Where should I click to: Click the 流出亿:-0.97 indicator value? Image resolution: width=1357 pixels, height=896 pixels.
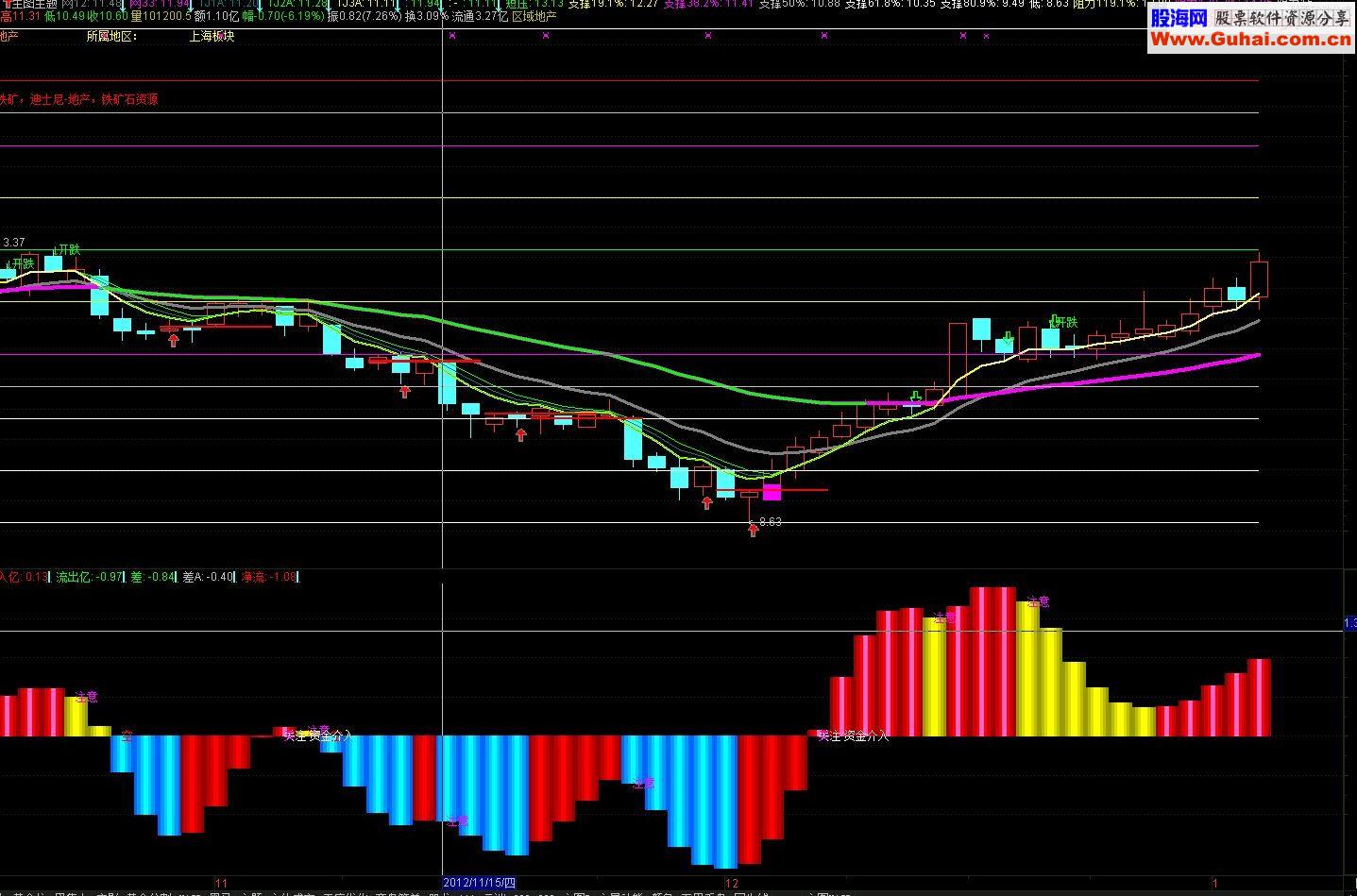[x=90, y=577]
